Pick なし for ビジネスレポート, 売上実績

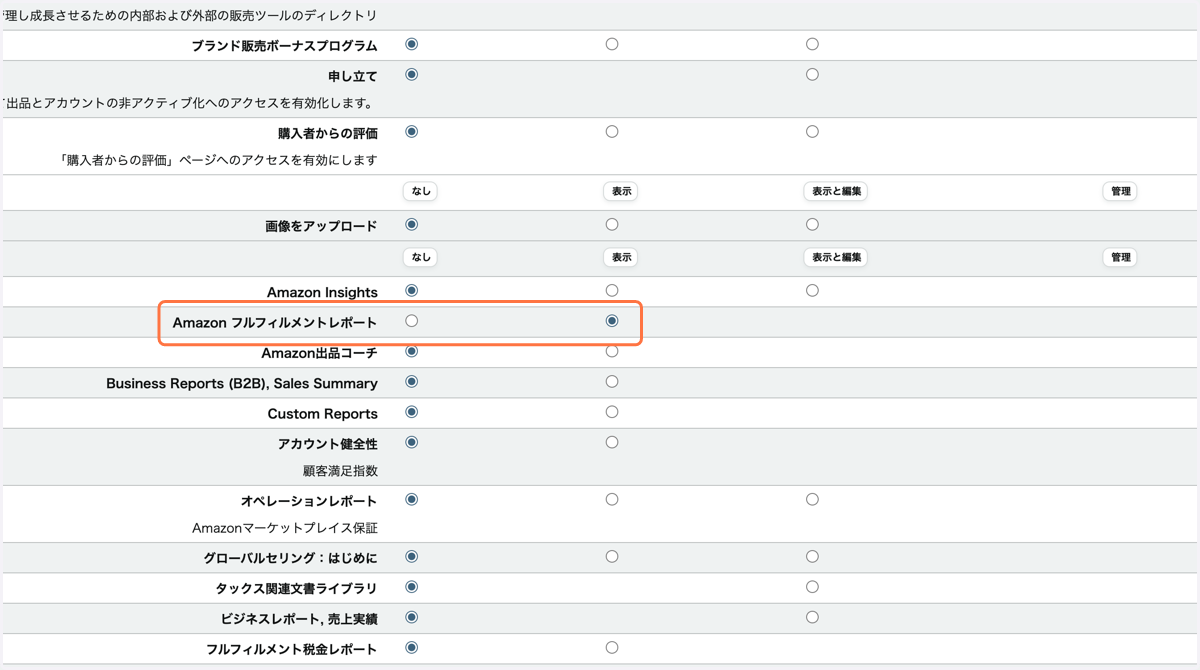coord(411,617)
